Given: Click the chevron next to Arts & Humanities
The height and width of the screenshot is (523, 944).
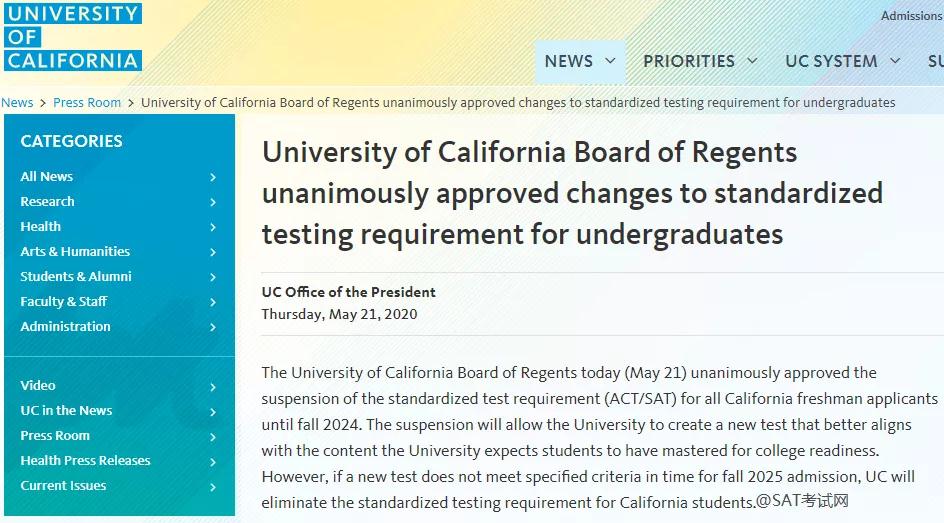Looking at the screenshot, I should pyautogui.click(x=213, y=252).
